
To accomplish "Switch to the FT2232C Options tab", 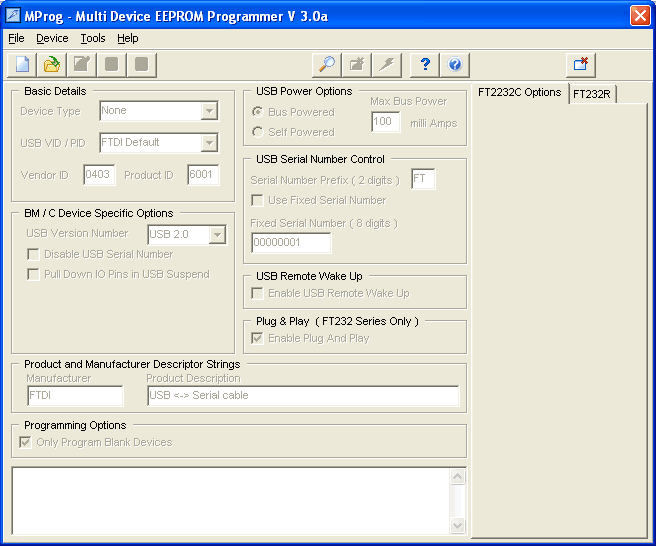I will [x=519, y=92].
